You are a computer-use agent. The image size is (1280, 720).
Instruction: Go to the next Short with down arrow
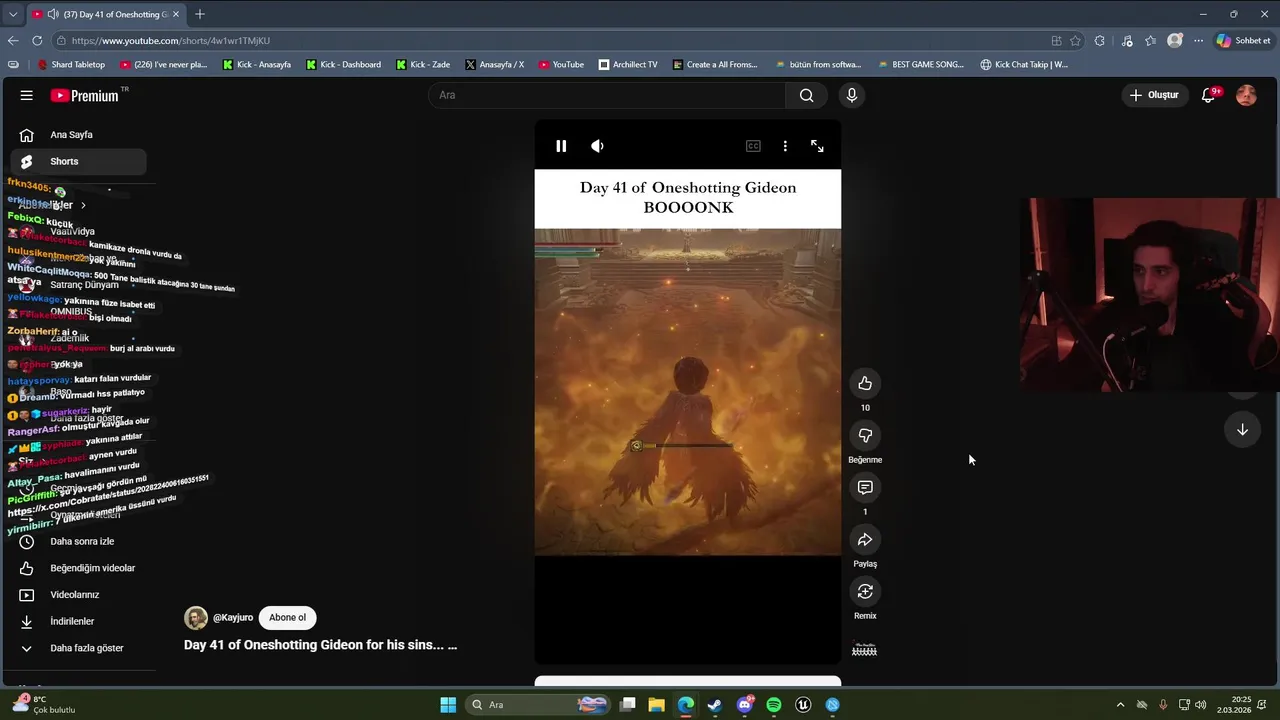[1242, 429]
